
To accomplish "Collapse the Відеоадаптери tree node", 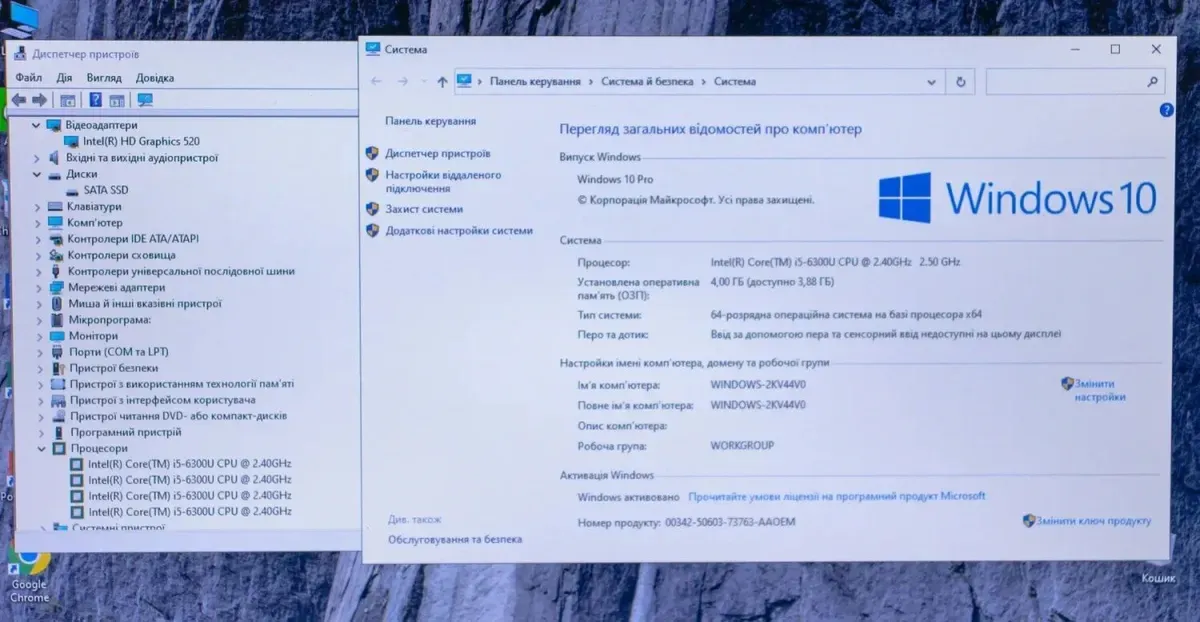I will click(37, 125).
